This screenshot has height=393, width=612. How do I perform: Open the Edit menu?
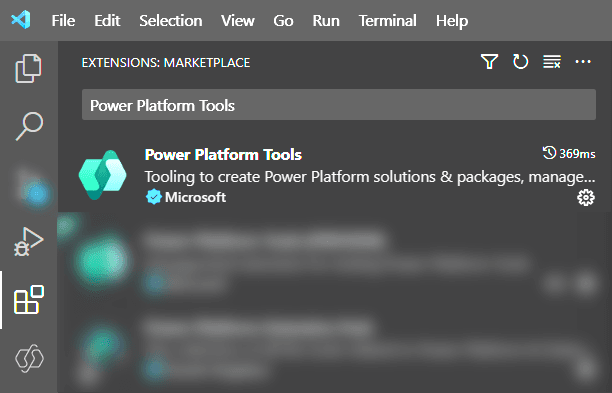tap(107, 21)
